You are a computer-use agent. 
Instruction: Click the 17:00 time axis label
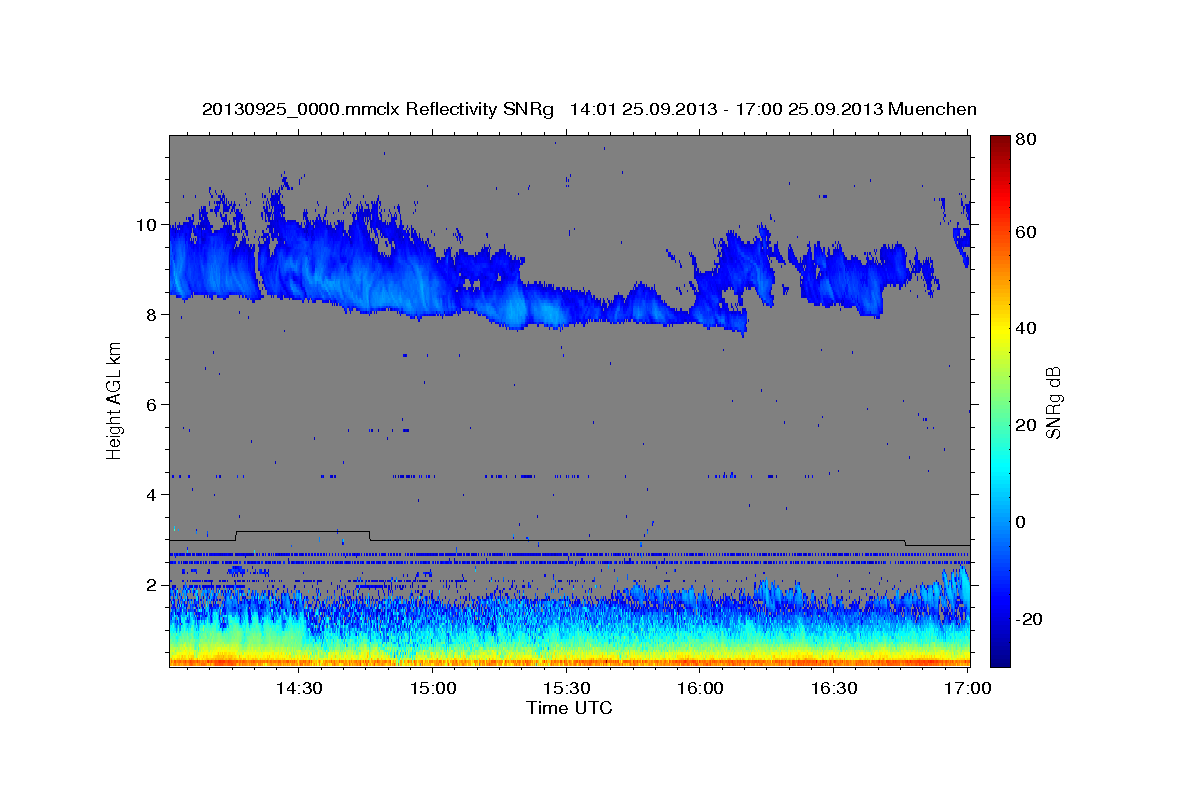click(968, 689)
